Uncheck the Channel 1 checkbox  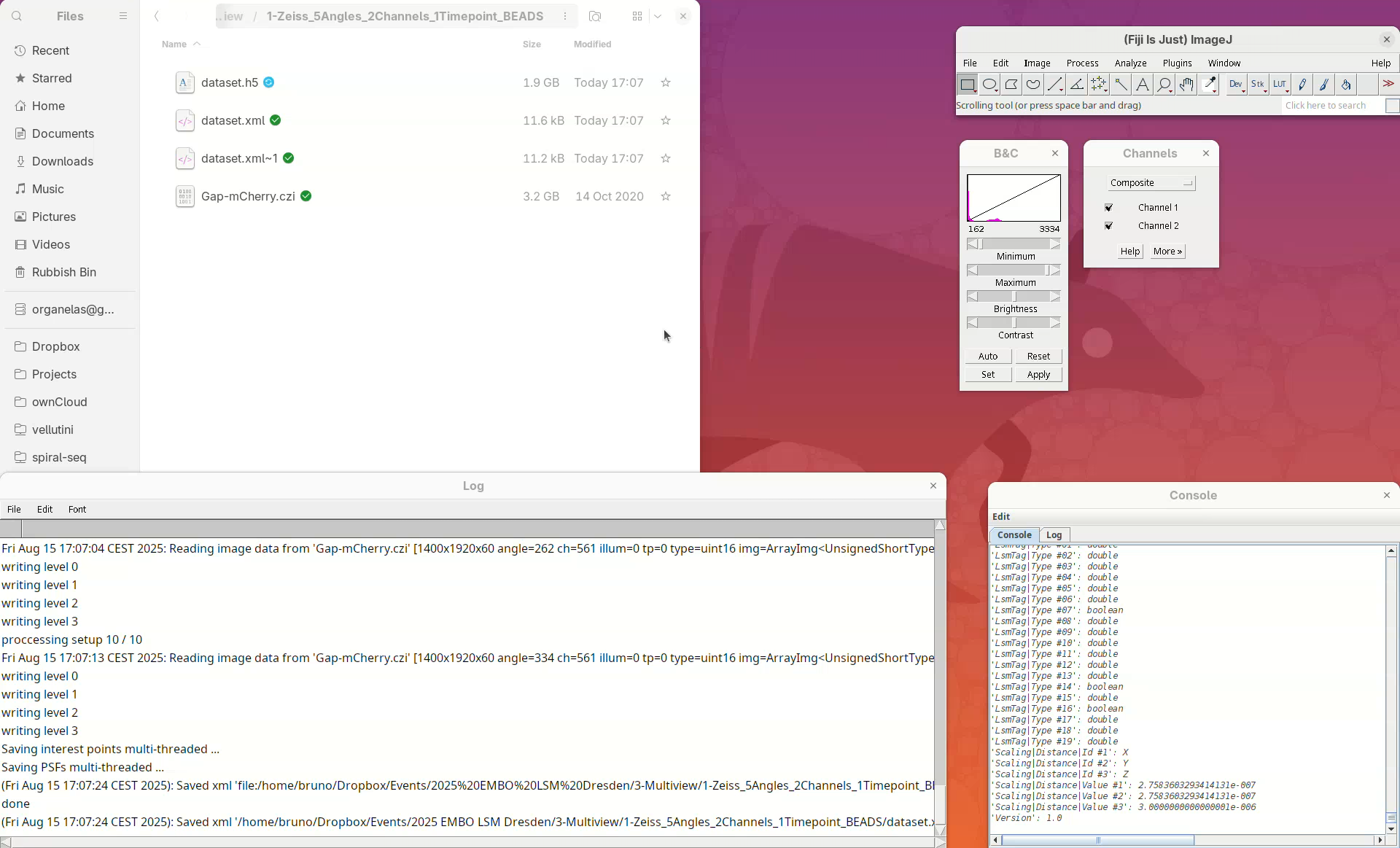point(1109,208)
